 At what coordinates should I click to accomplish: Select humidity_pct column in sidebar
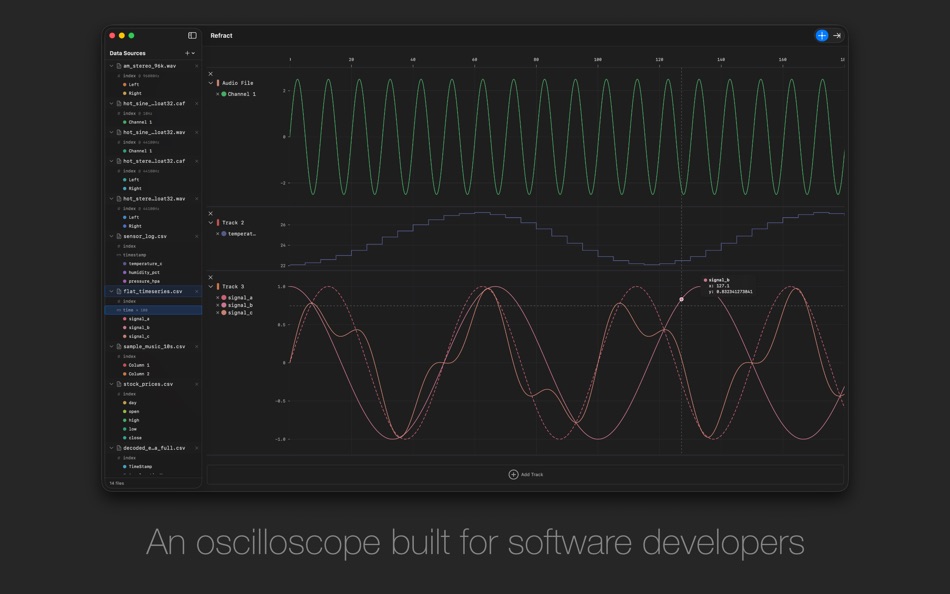click(x=144, y=273)
